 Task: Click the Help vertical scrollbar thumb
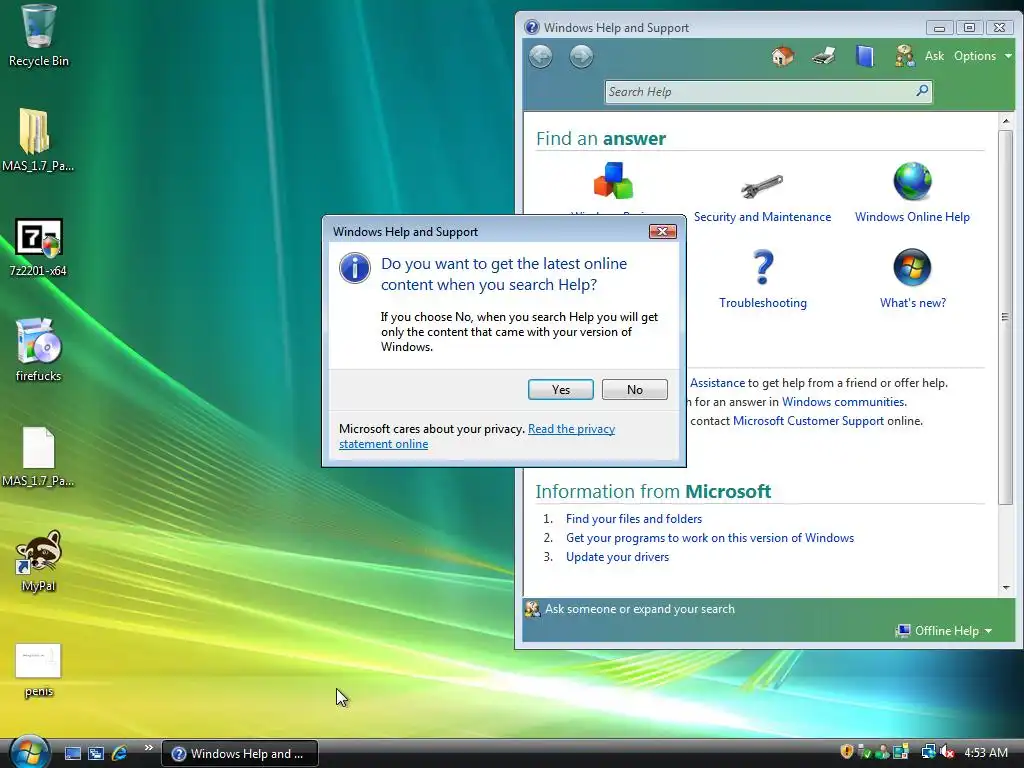pyautogui.click(x=1006, y=317)
